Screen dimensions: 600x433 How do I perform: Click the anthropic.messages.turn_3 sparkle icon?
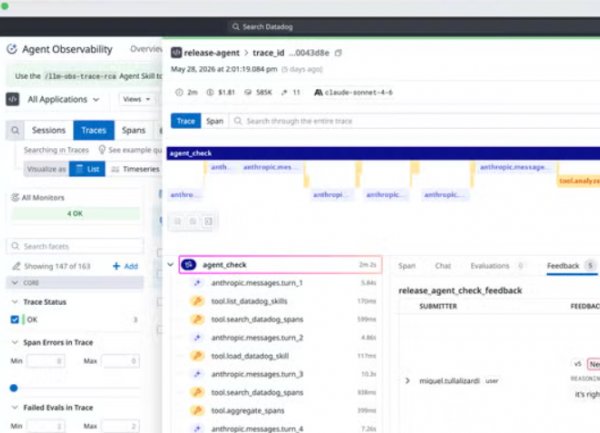197,374
